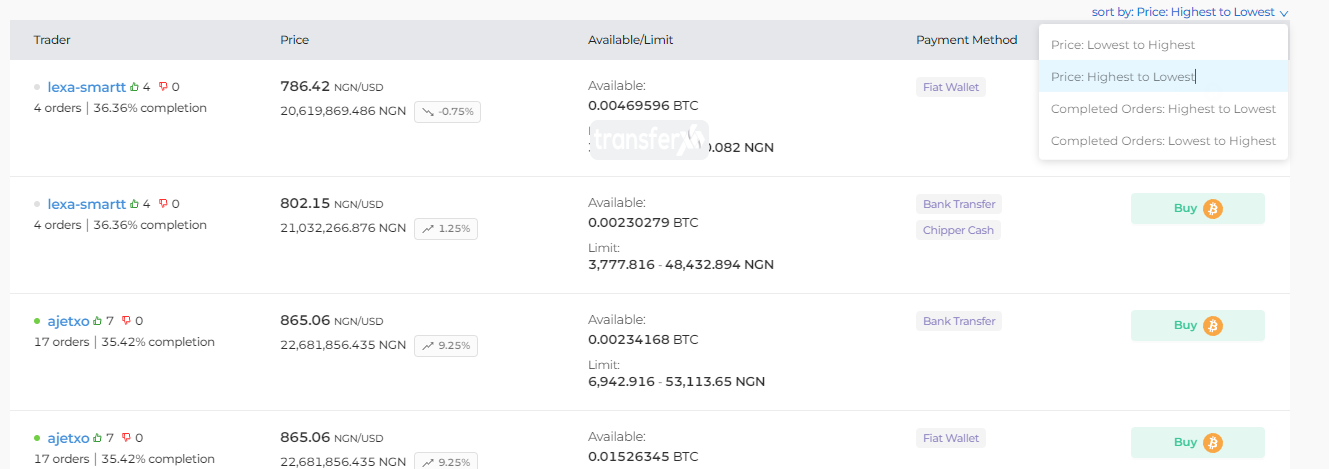Select Completed Orders: Highest to Lowest
The image size is (1329, 469).
(x=1163, y=109)
